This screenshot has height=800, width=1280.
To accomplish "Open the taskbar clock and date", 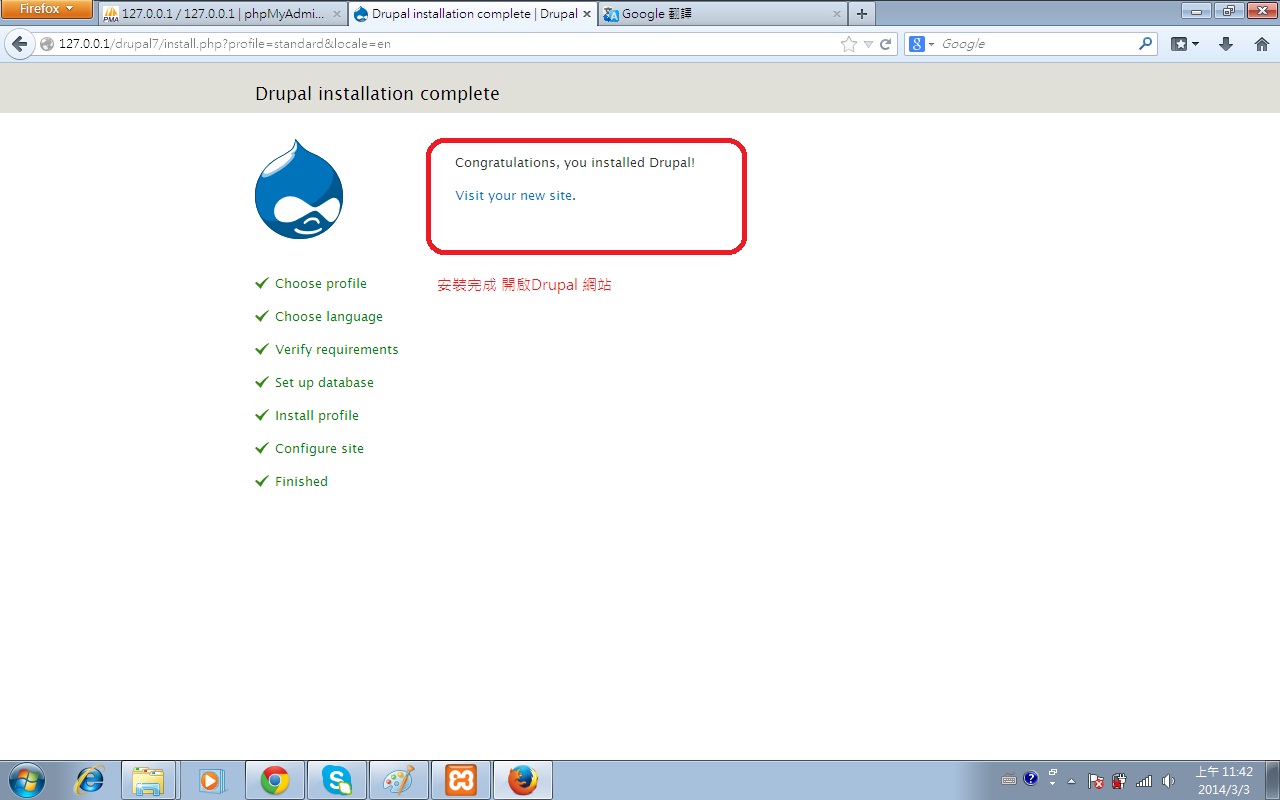I will tap(1224, 780).
